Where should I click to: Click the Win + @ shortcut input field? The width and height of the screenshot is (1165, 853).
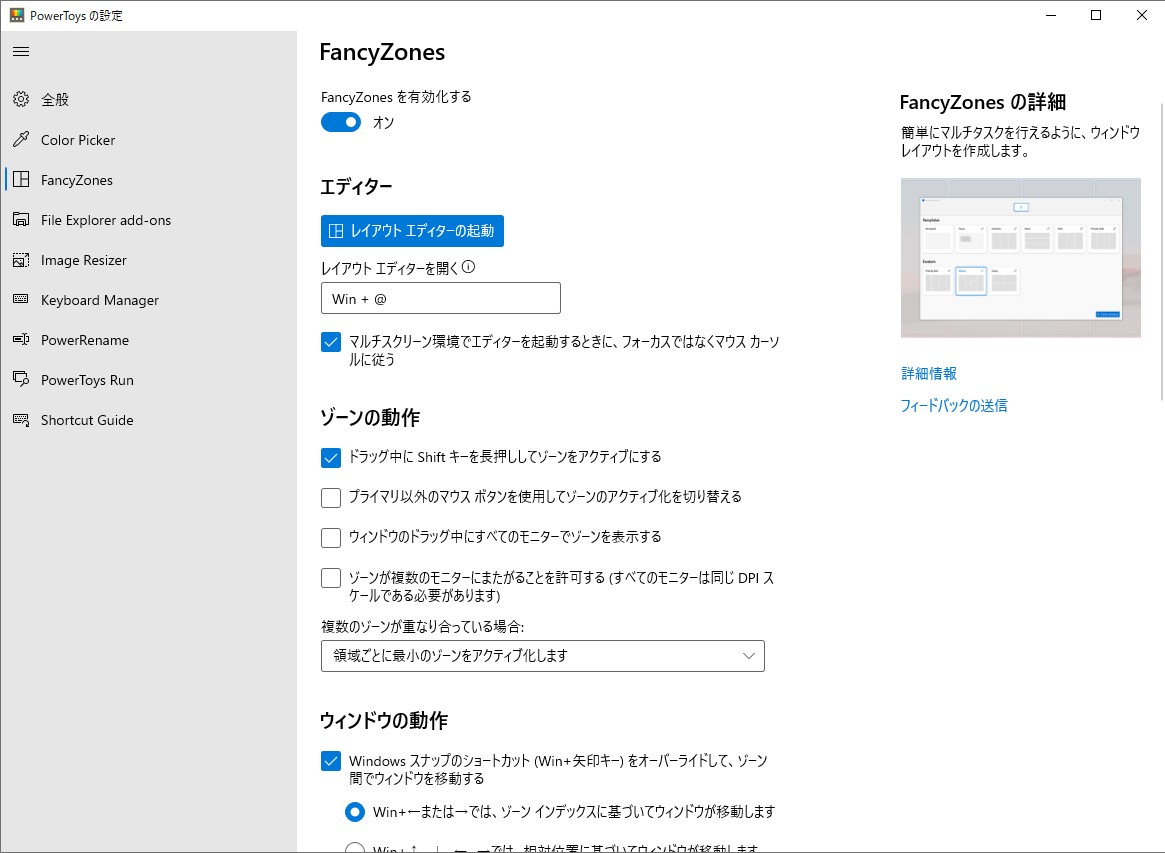(440, 298)
